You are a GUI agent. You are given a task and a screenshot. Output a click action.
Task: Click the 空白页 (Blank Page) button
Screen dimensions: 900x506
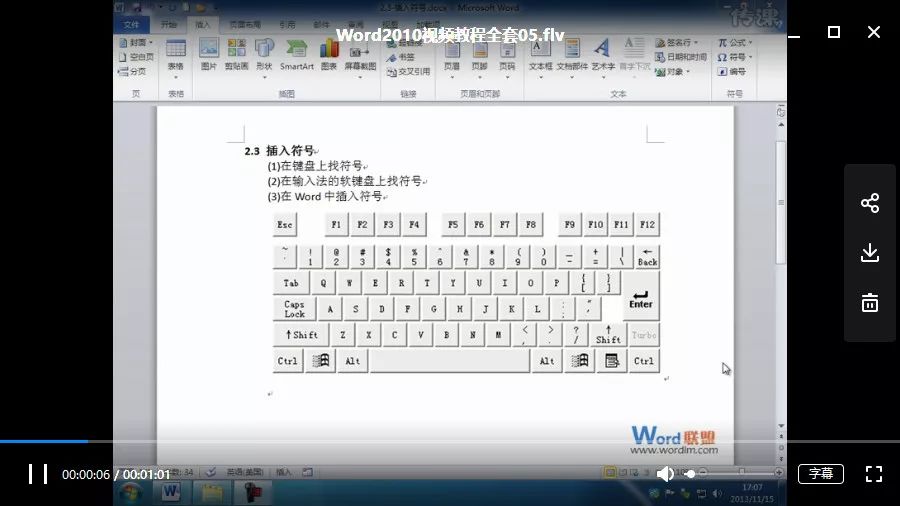pos(136,57)
